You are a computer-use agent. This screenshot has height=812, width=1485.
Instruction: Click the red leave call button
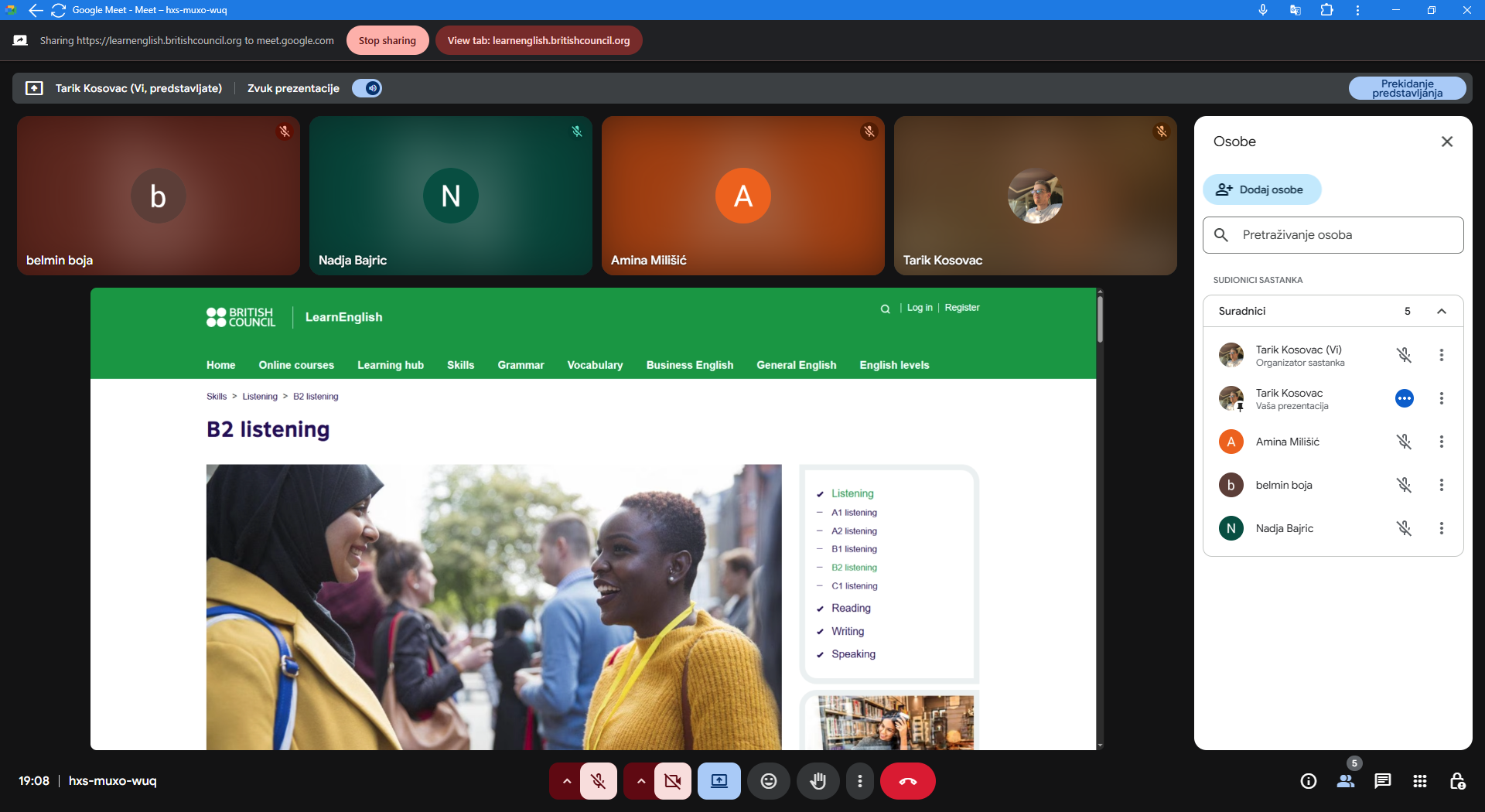(907, 781)
